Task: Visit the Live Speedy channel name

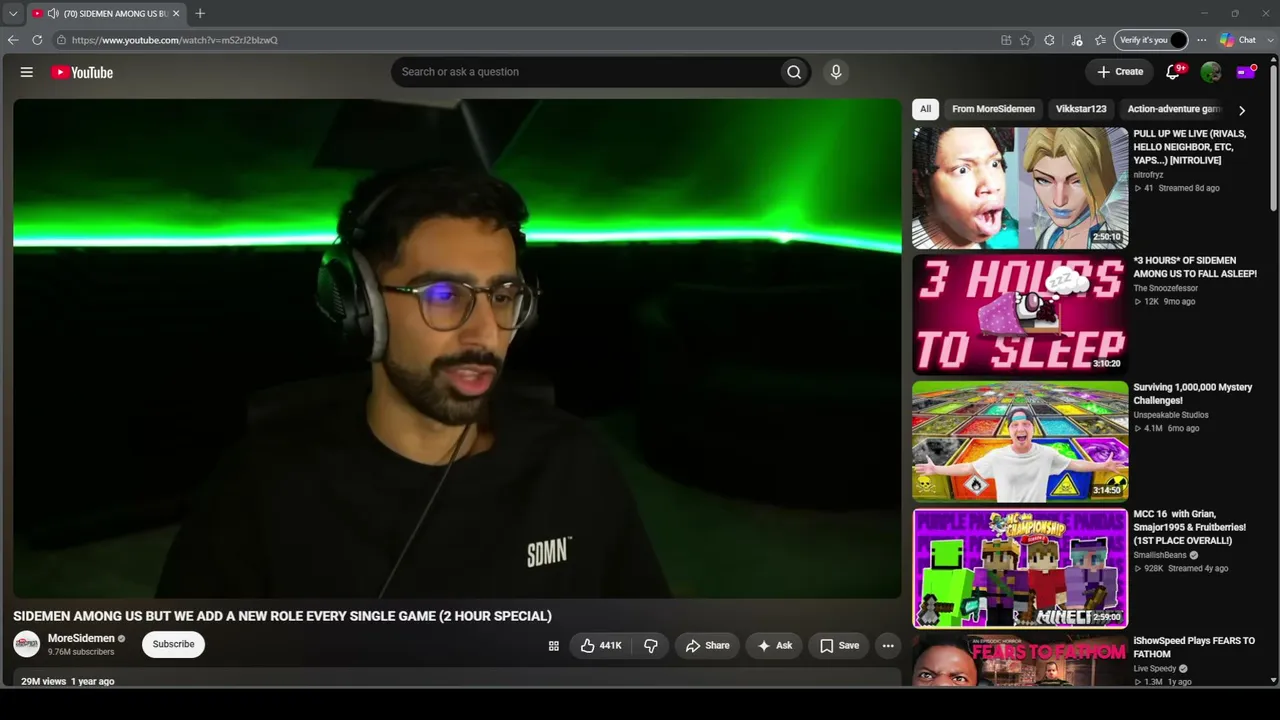Action: [1155, 669]
